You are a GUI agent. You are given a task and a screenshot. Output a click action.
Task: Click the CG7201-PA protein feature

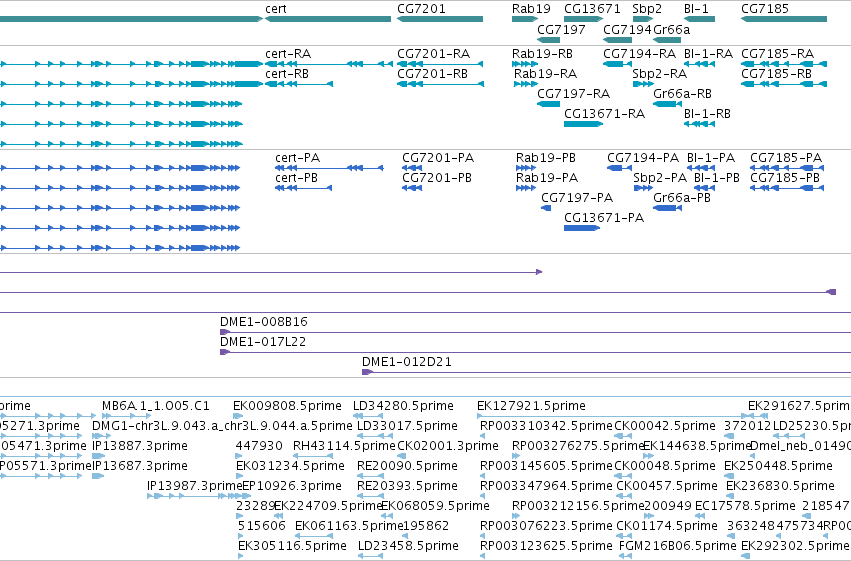coord(412,168)
